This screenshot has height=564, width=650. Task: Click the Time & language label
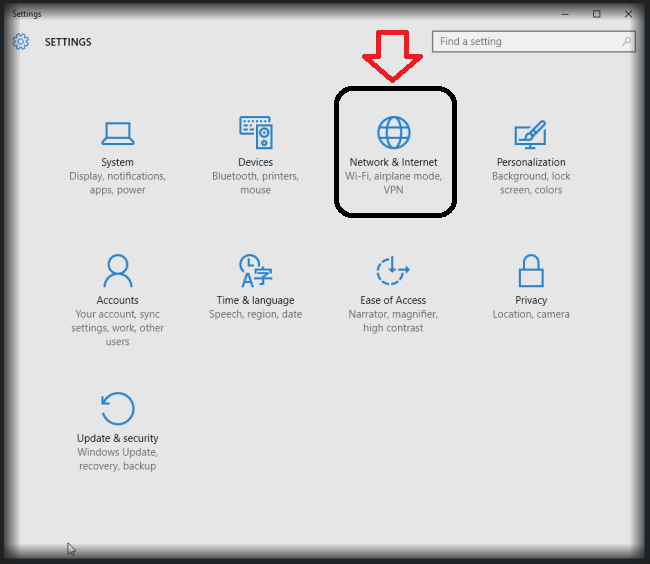tap(255, 300)
